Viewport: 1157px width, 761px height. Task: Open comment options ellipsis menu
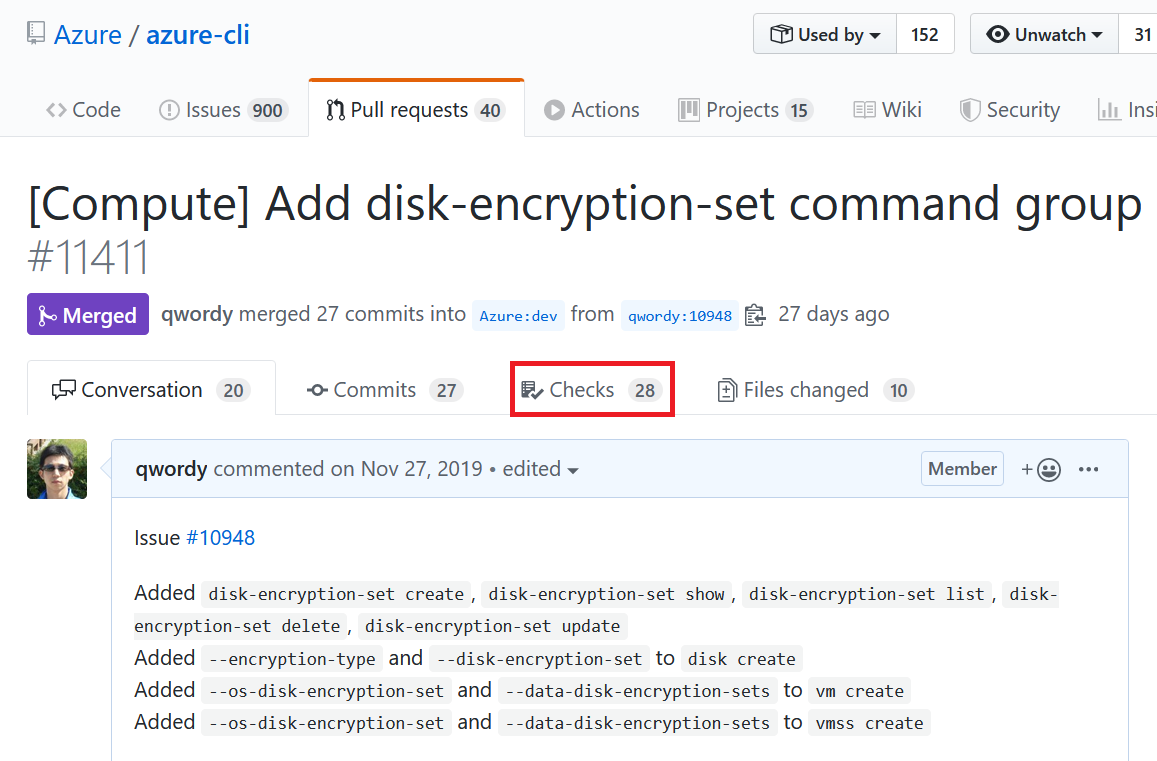[x=1089, y=469]
